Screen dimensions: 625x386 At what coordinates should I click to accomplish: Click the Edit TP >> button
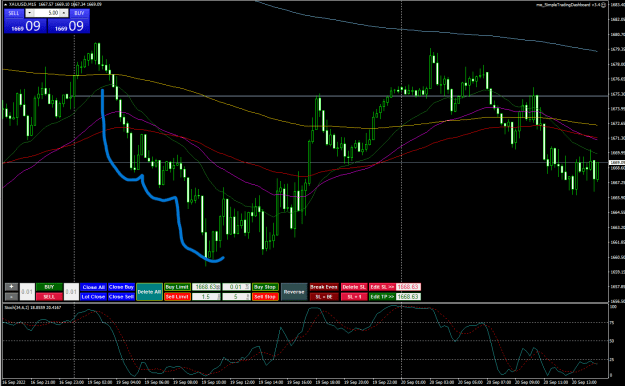[x=382, y=297]
